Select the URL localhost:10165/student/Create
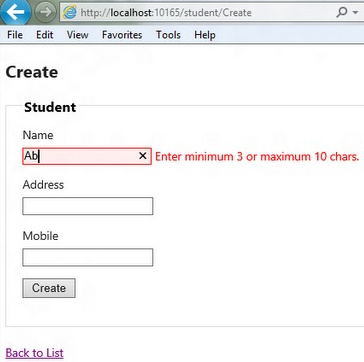Image resolution: width=364 pixels, height=362 pixels. [166, 13]
